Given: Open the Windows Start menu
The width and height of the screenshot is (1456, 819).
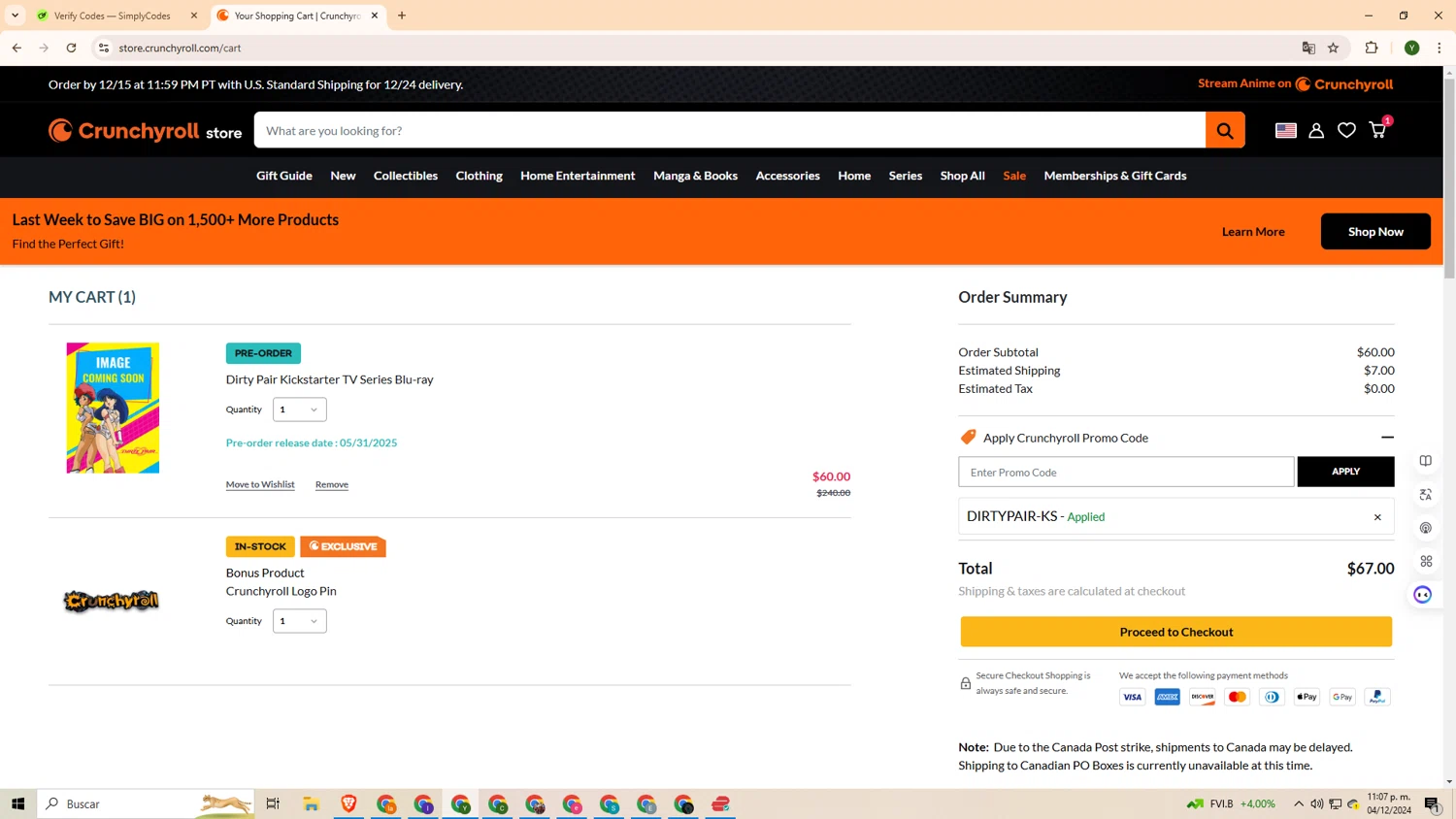Looking at the screenshot, I should [17, 803].
